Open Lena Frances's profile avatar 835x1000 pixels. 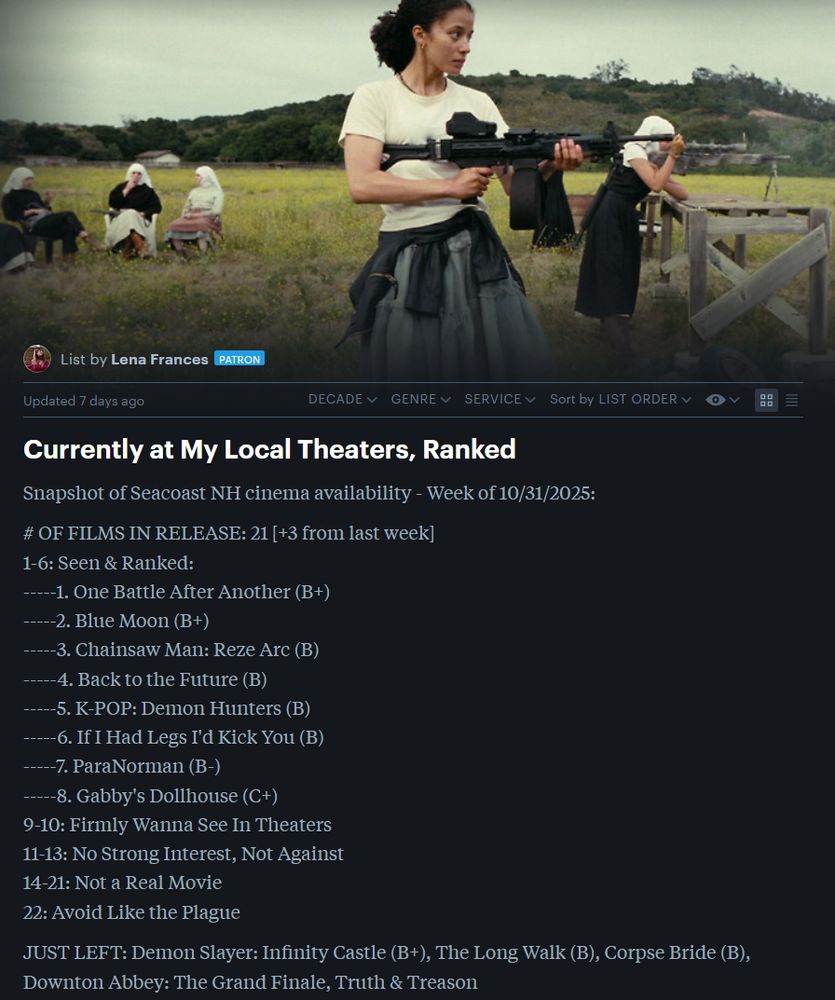(x=37, y=359)
